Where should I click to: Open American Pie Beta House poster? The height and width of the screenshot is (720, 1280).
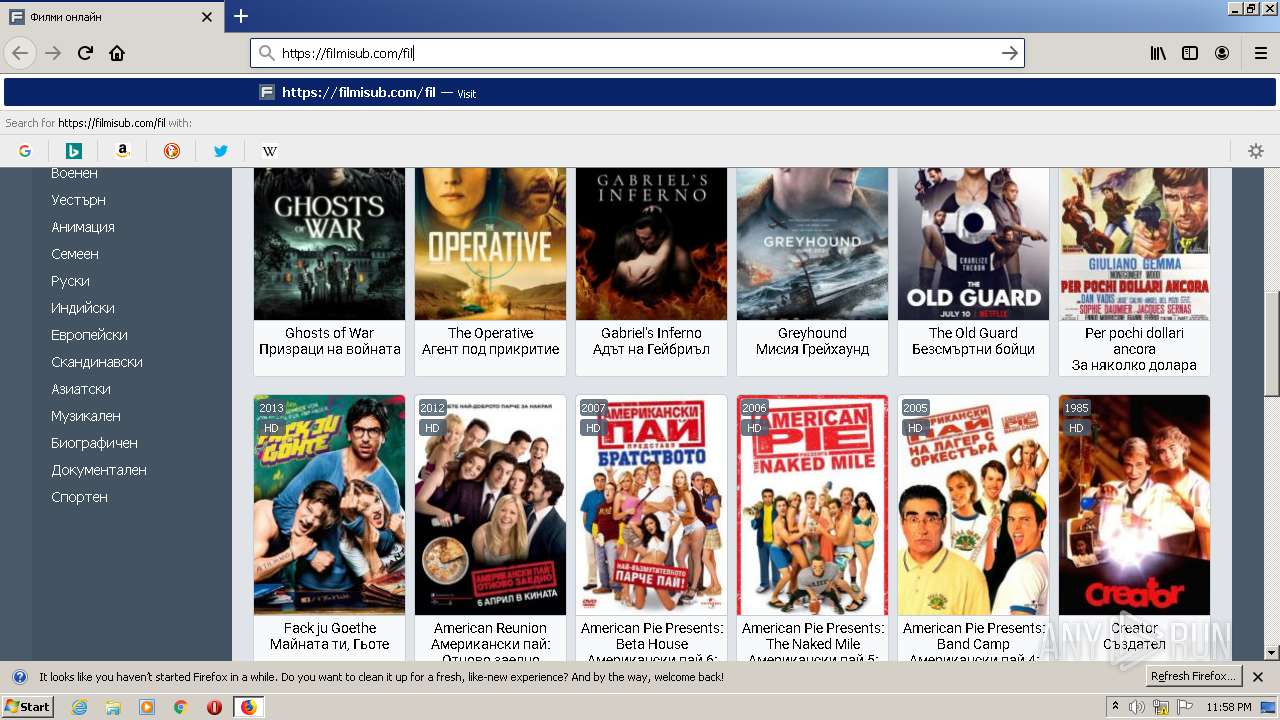[651, 505]
